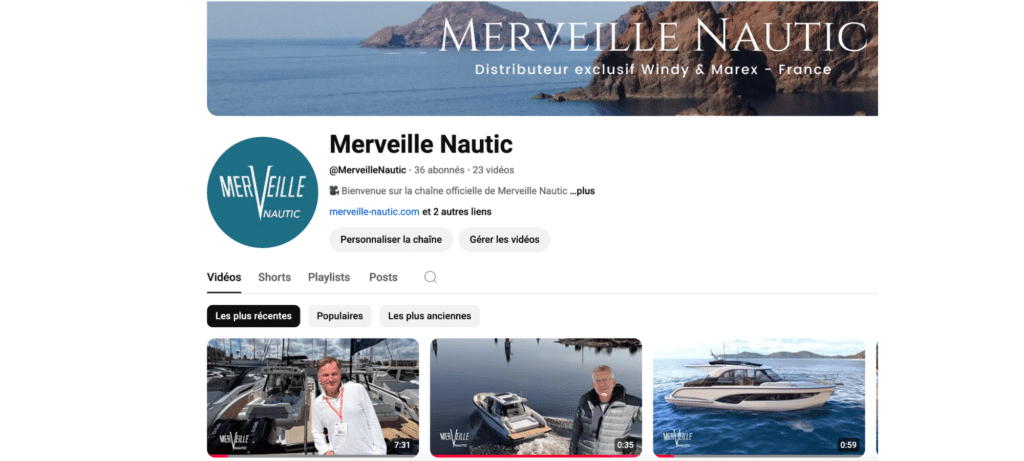Click the 0:35 duration badge
Screen dimensions: 1024x461
pos(625,445)
